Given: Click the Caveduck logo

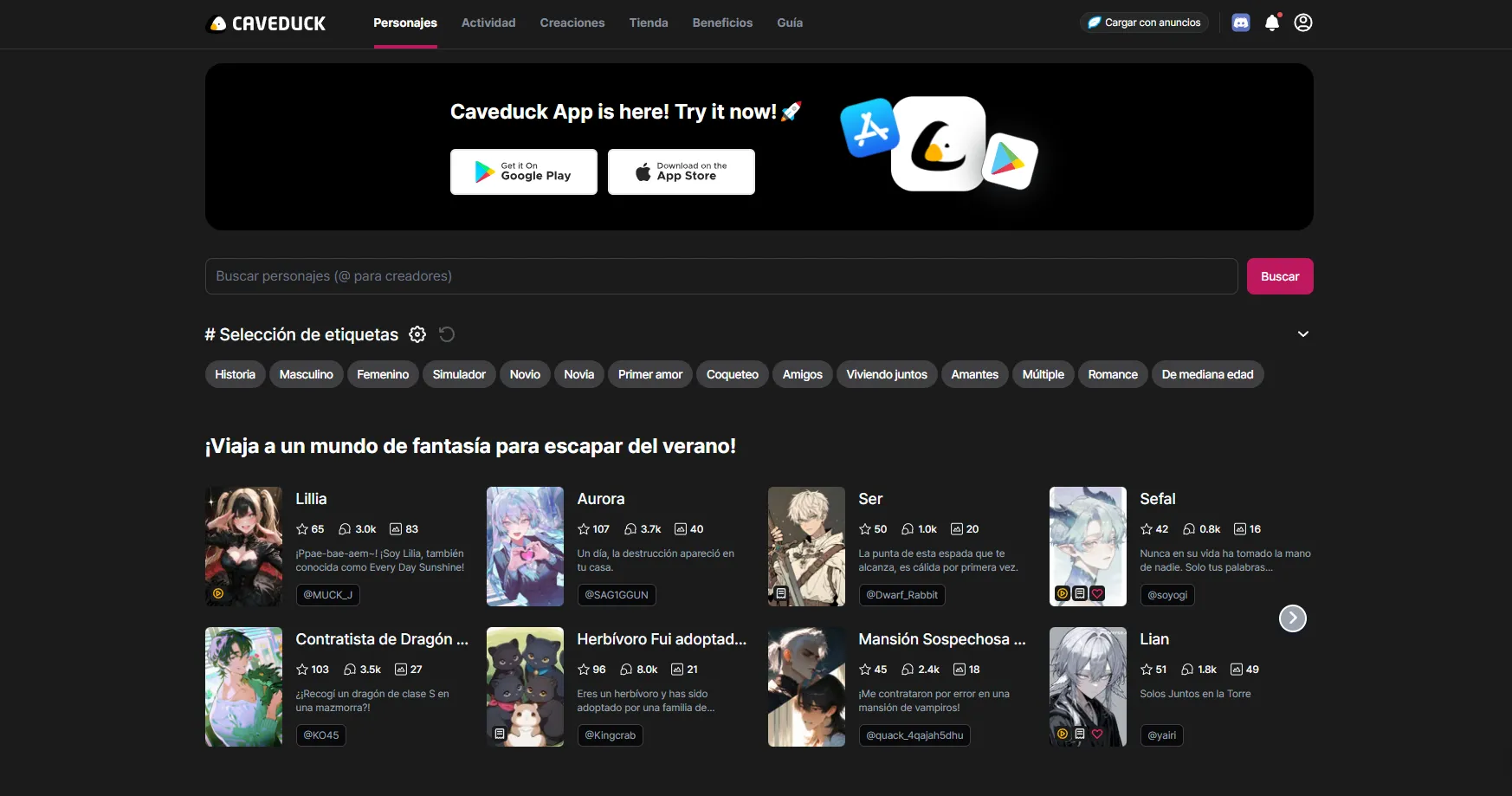Looking at the screenshot, I should (267, 23).
